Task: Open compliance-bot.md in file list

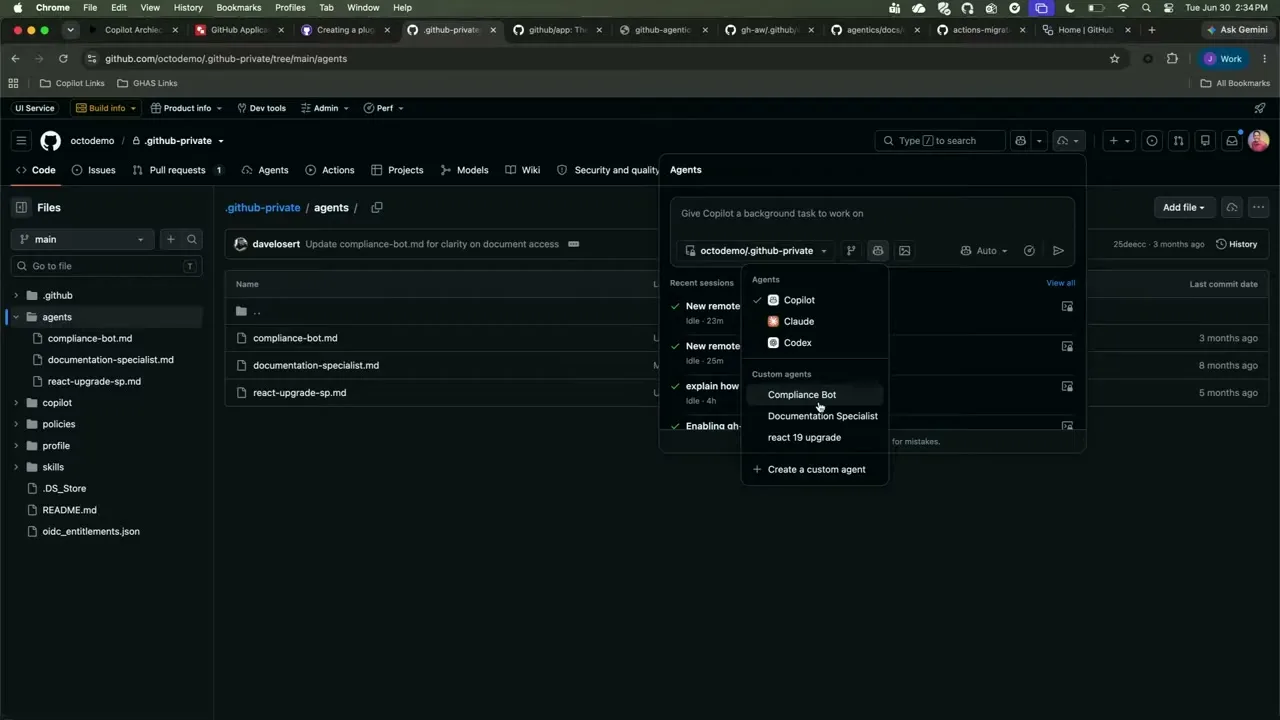Action: [295, 338]
